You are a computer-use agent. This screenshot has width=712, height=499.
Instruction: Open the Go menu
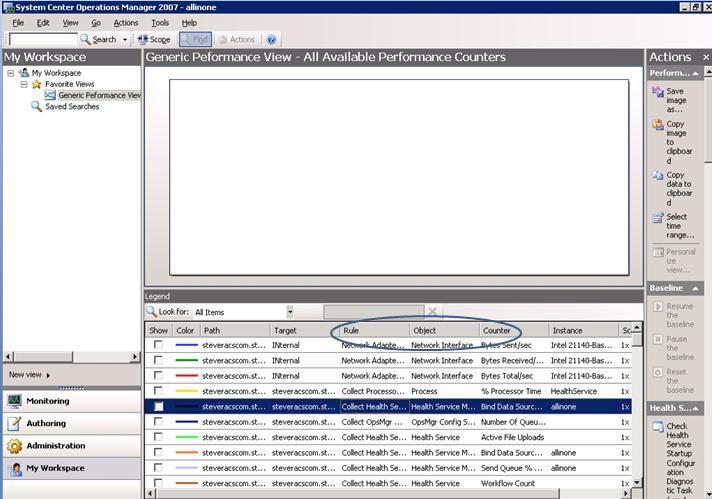(96, 23)
